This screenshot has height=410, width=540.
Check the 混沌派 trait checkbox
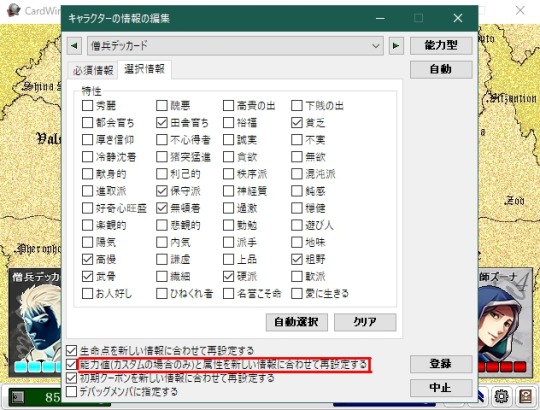tap(297, 174)
